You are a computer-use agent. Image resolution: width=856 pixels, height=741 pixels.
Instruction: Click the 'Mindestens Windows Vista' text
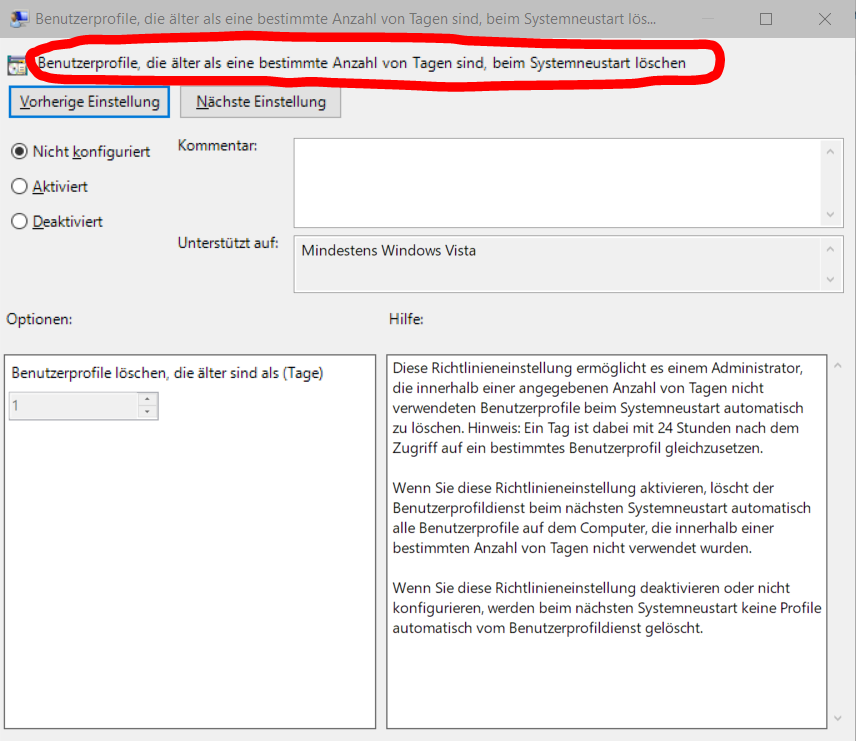coord(389,251)
